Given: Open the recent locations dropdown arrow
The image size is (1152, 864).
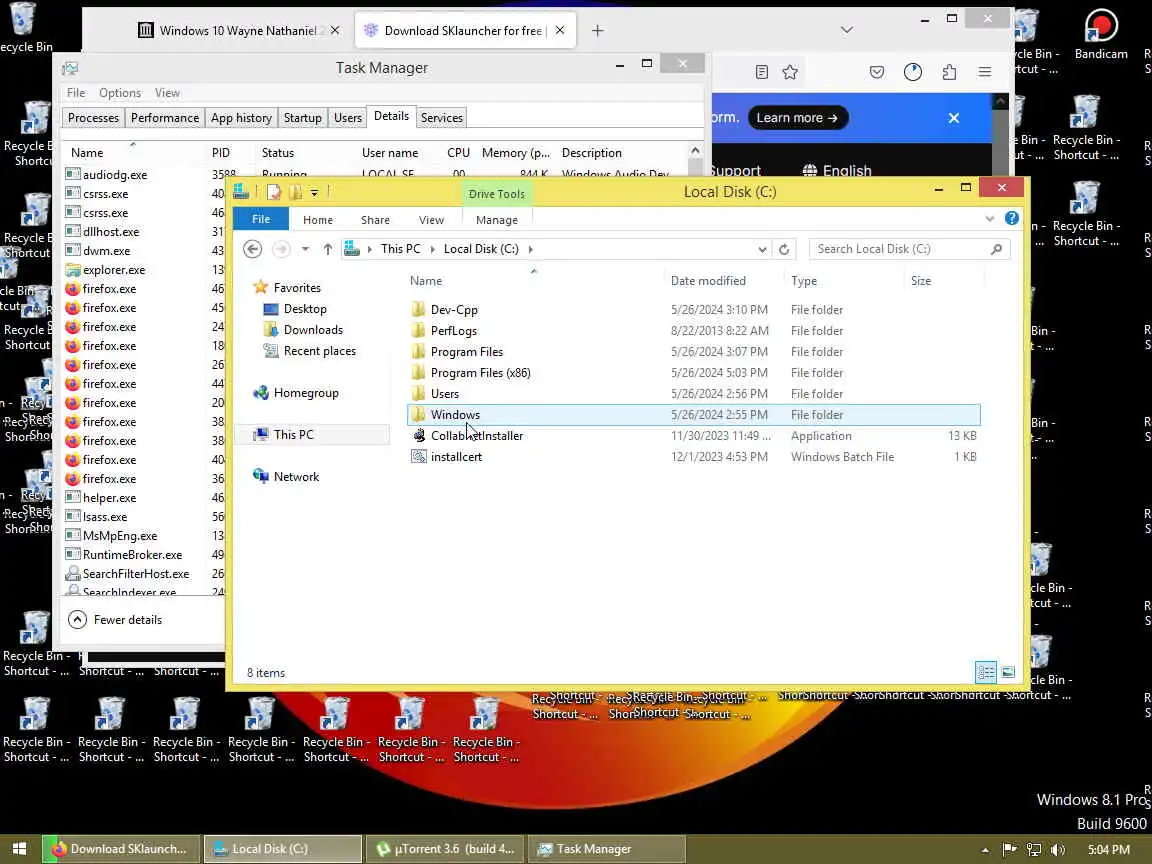Looking at the screenshot, I should coord(305,249).
